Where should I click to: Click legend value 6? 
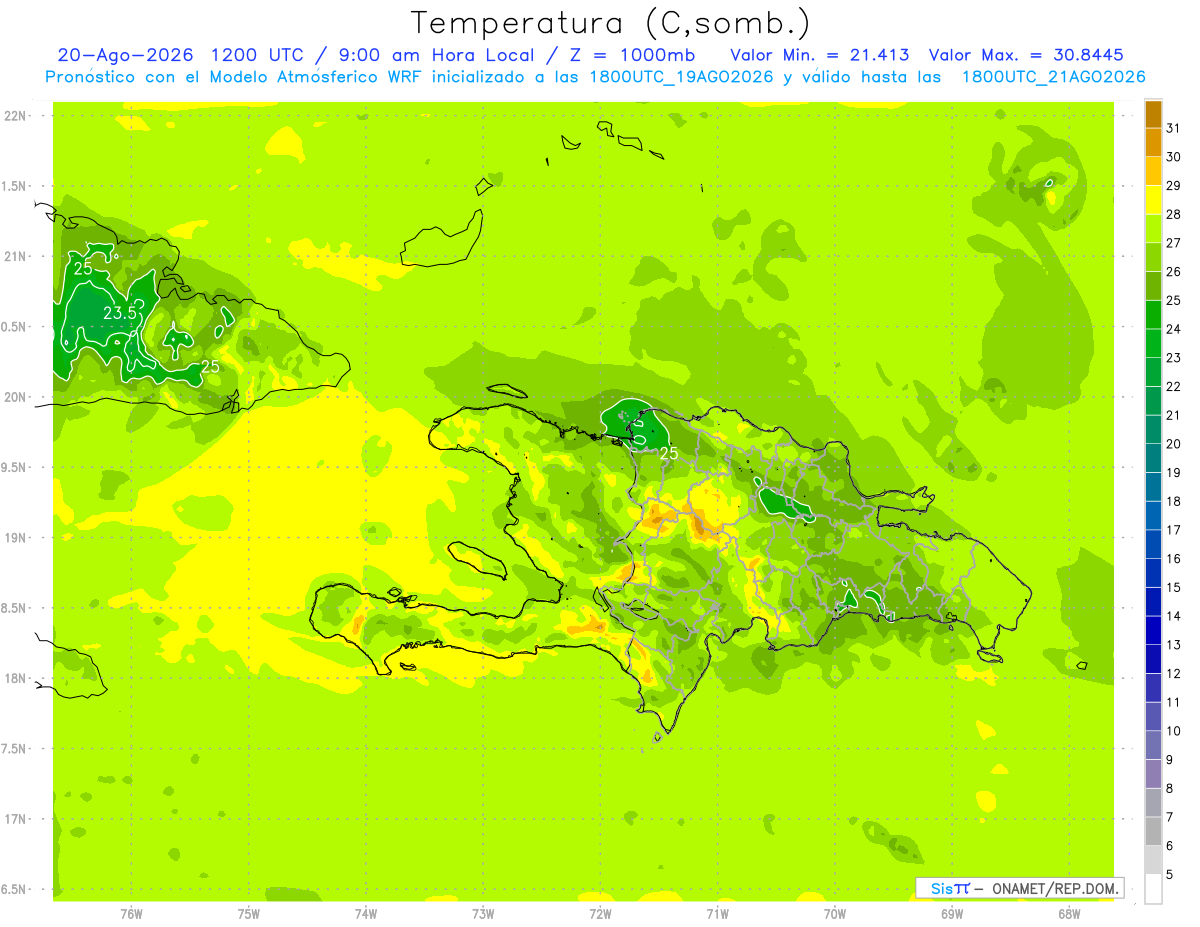pos(1170,846)
